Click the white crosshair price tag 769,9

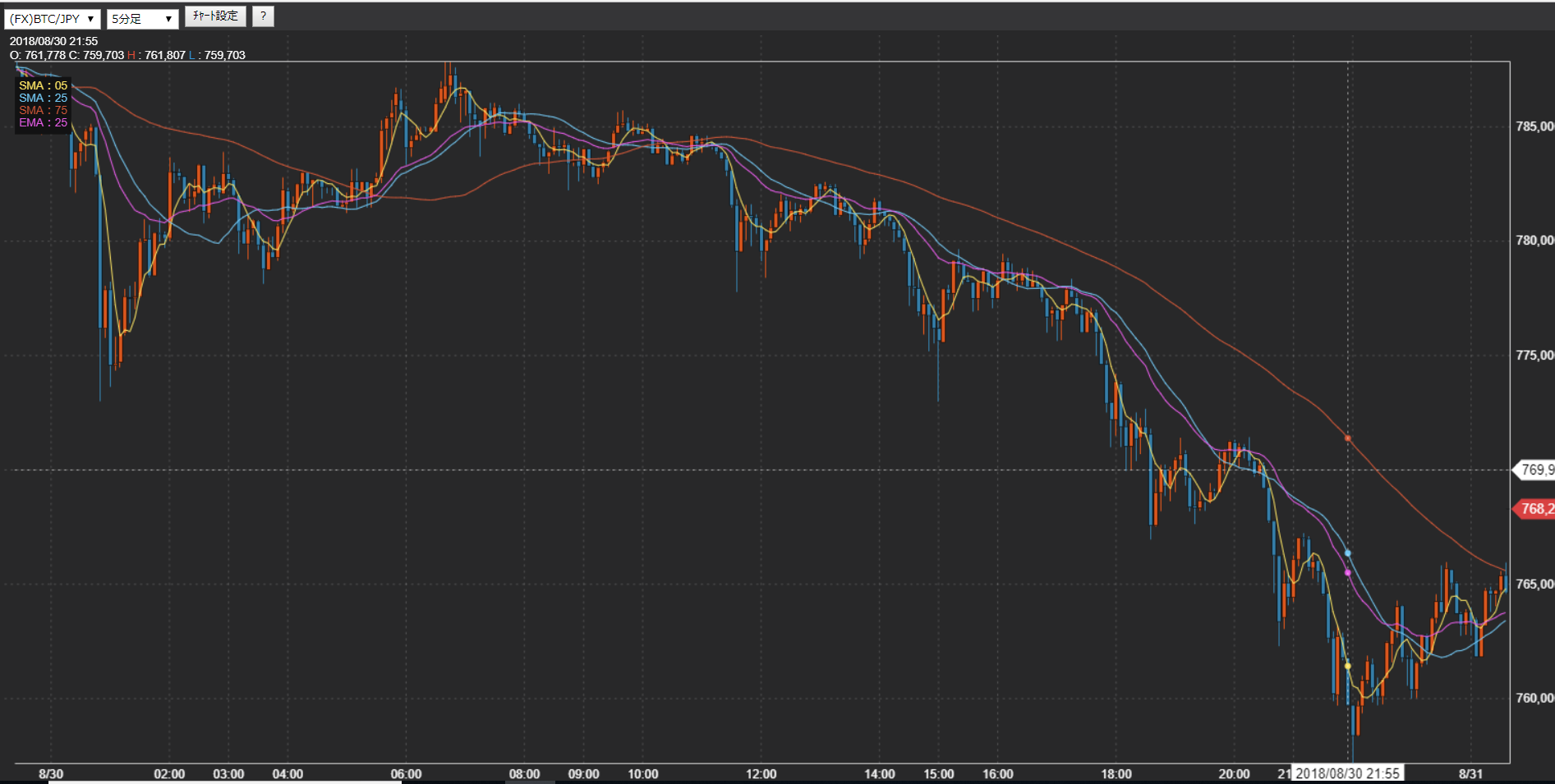coord(1534,470)
